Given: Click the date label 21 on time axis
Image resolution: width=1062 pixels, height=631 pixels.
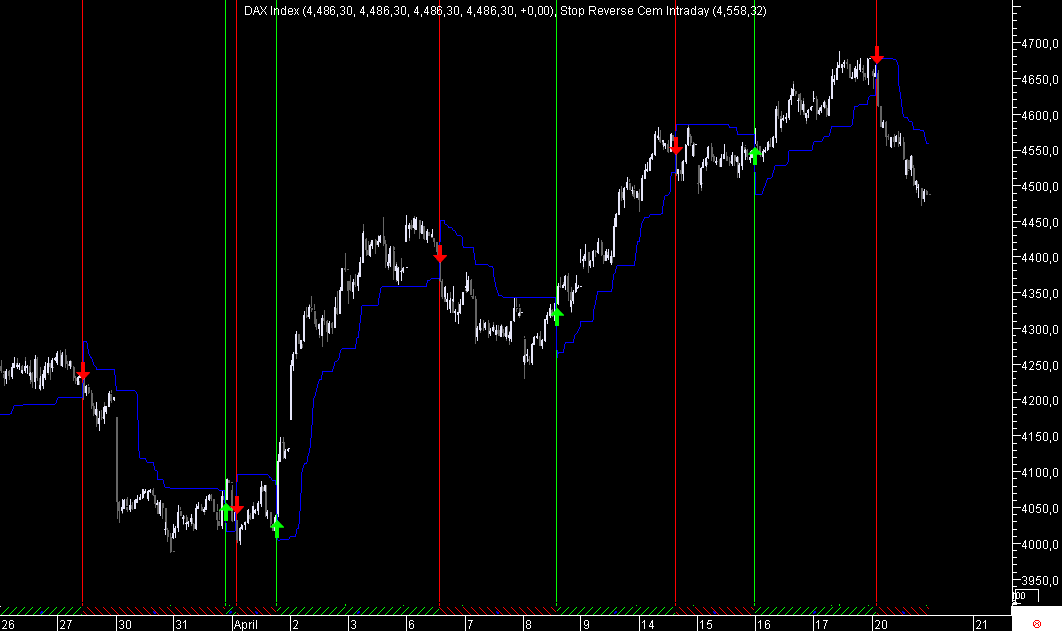Looking at the screenshot, I should click(981, 624).
